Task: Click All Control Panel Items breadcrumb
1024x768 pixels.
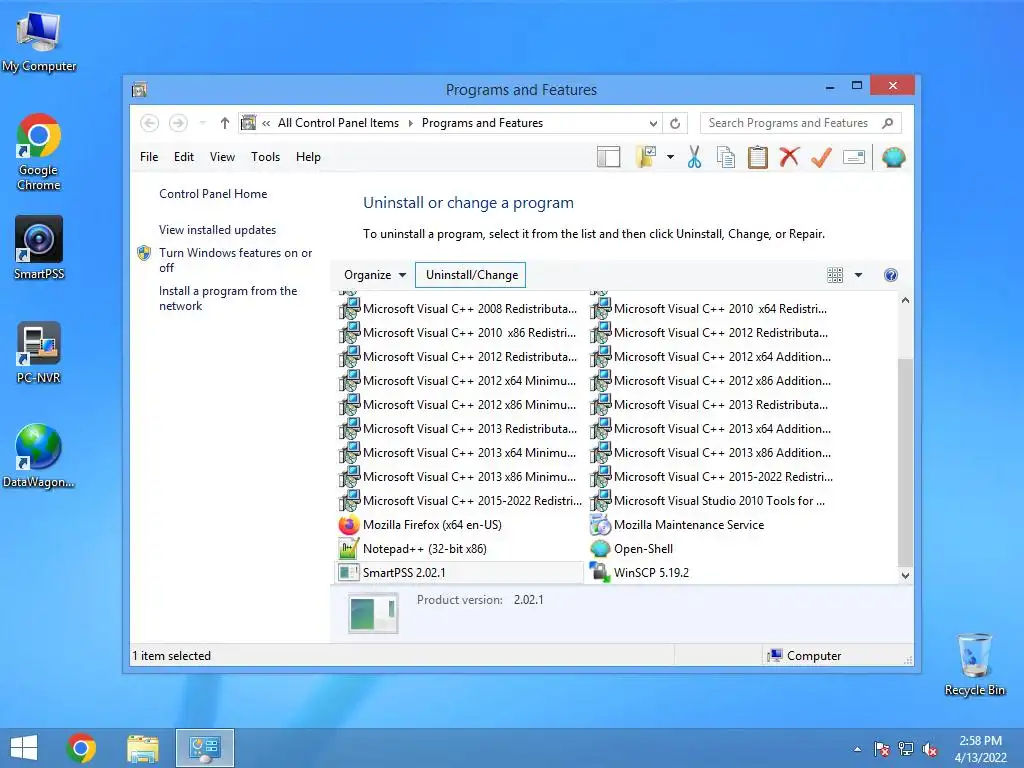Action: pyautogui.click(x=338, y=123)
